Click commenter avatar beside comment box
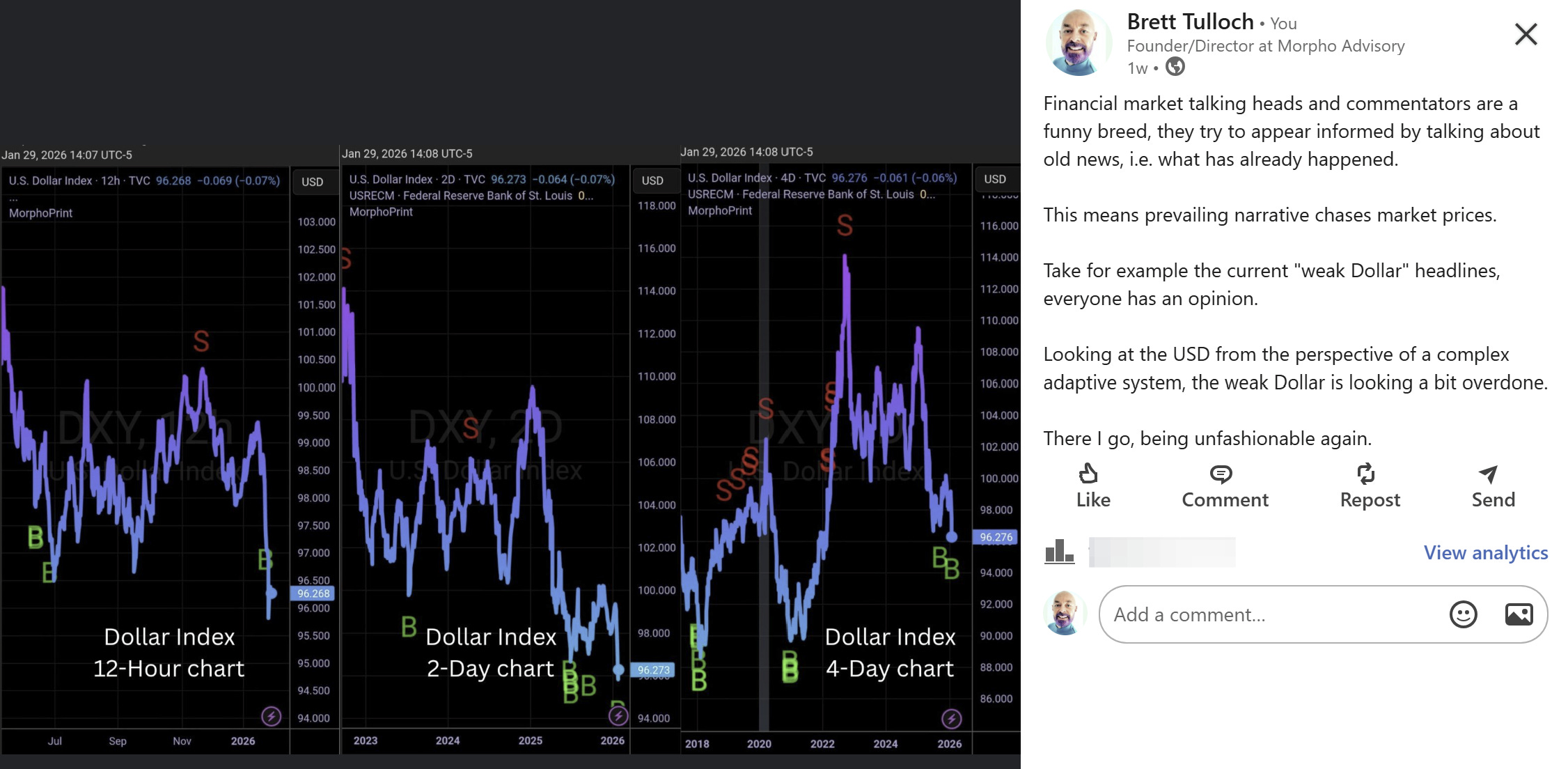1568x769 pixels. pos(1065,613)
